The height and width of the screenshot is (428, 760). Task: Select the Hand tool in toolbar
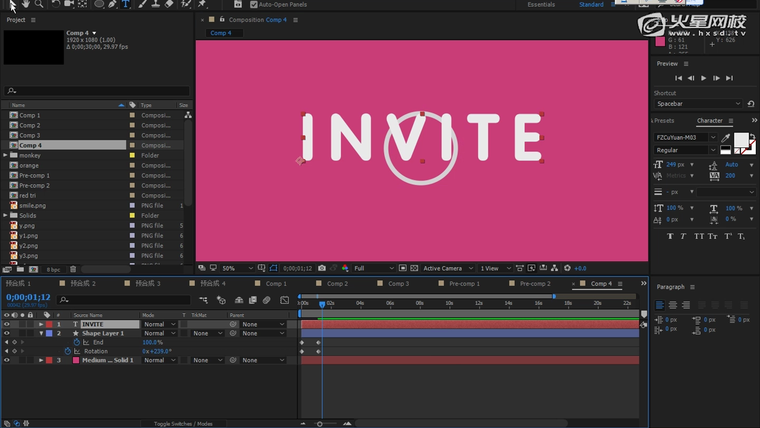click(x=25, y=4)
